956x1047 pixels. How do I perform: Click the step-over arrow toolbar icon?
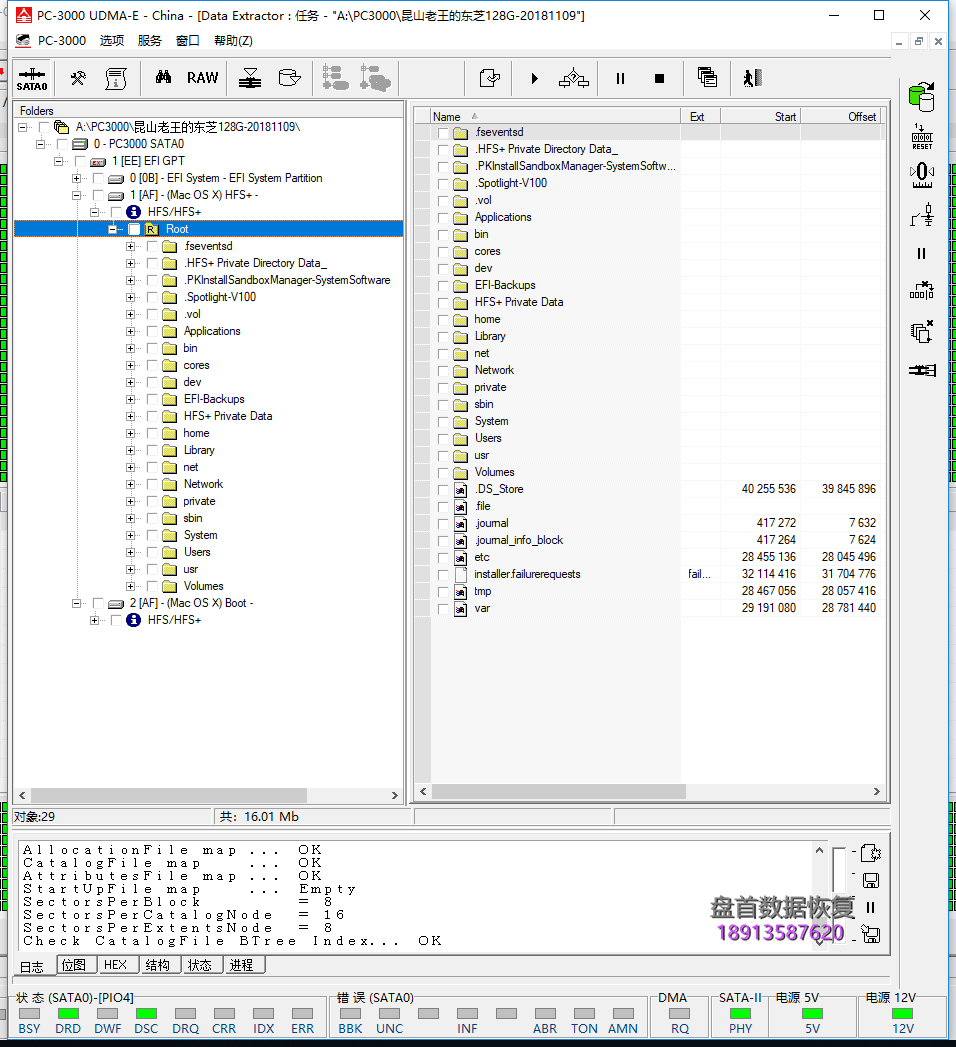573,79
